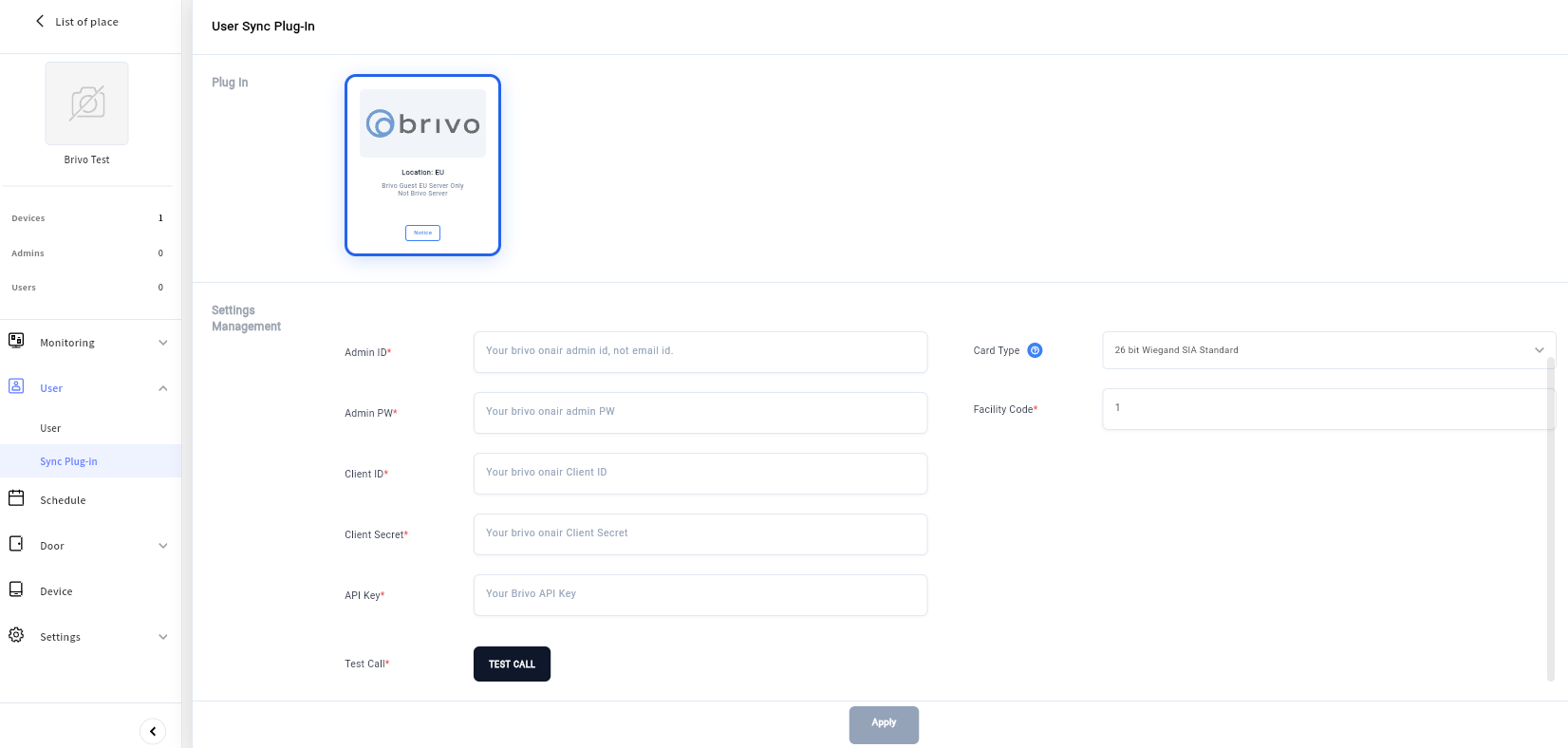This screenshot has height=748, width=1568.
Task: Click the List of place link
Action: click(x=86, y=22)
